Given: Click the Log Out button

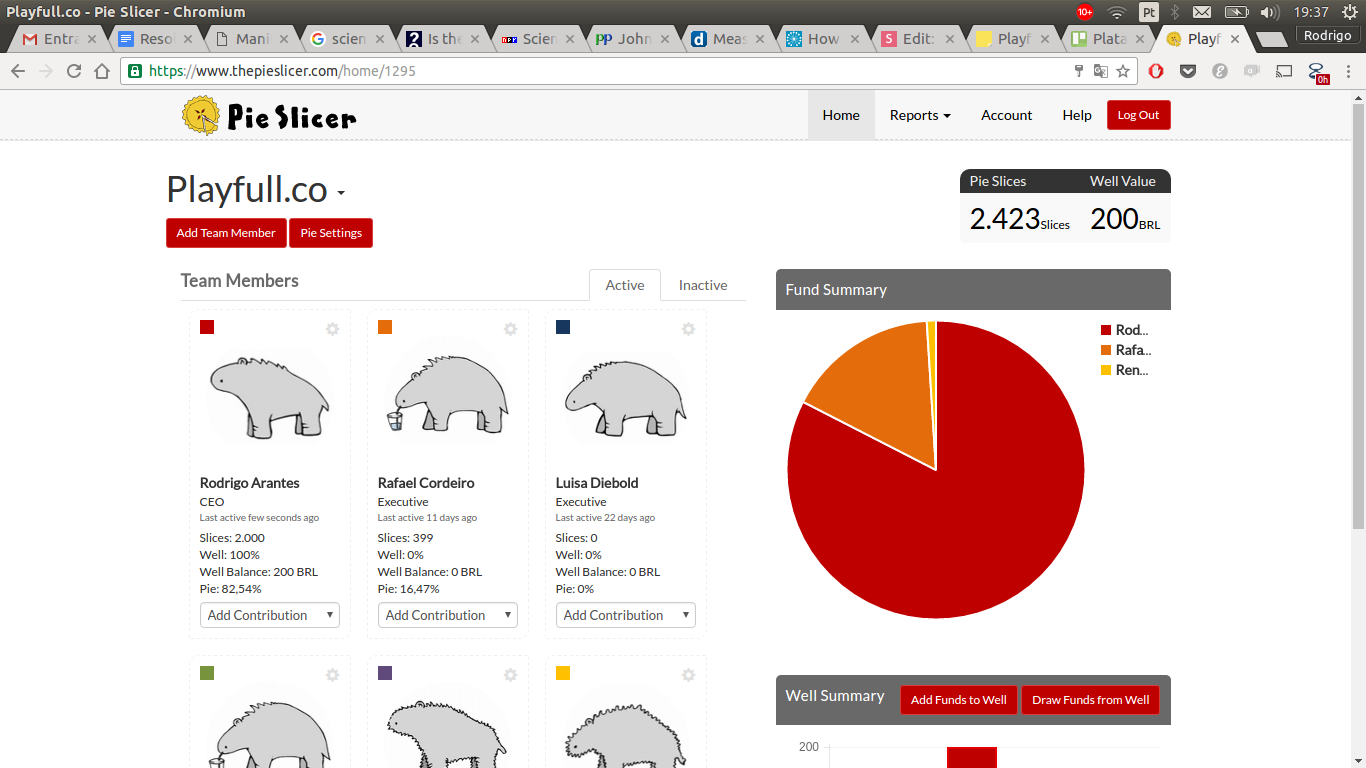Looking at the screenshot, I should pyautogui.click(x=1138, y=115).
